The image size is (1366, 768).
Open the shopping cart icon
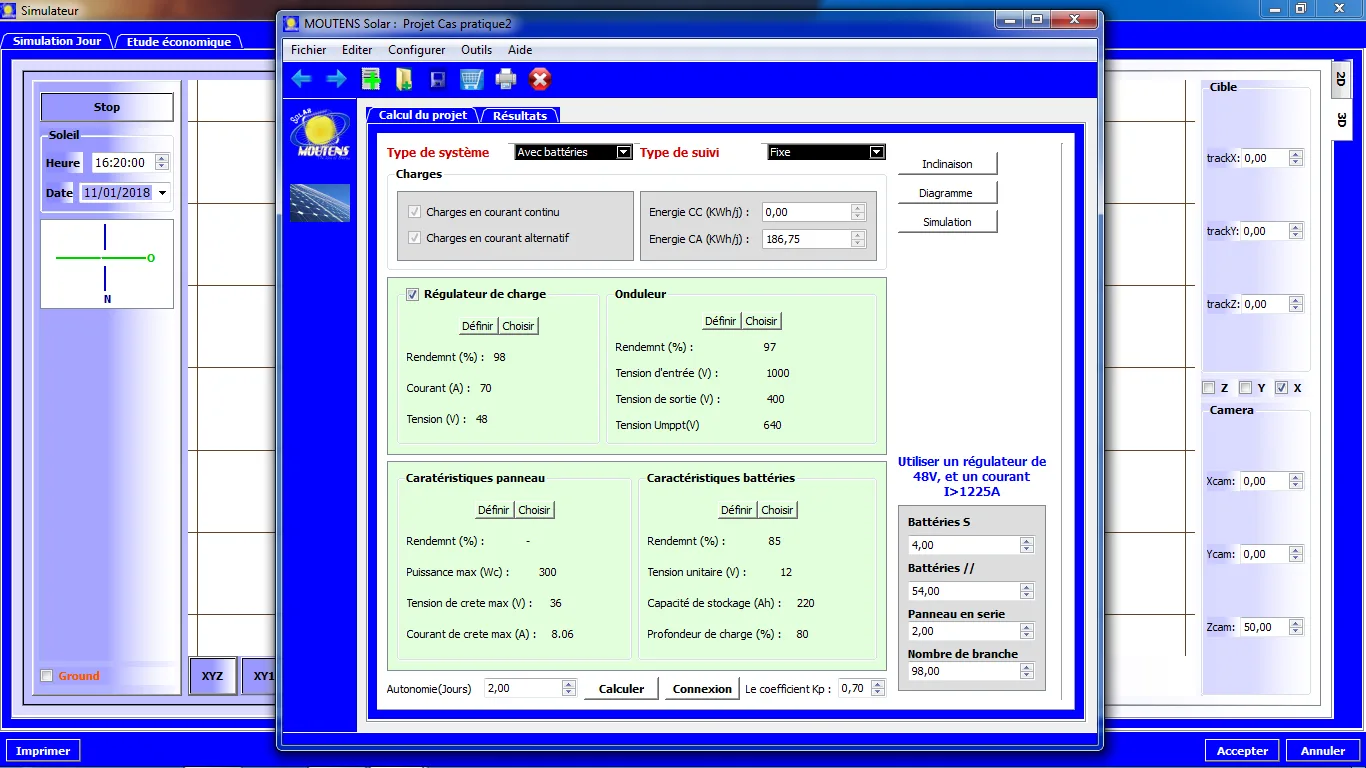(472, 79)
